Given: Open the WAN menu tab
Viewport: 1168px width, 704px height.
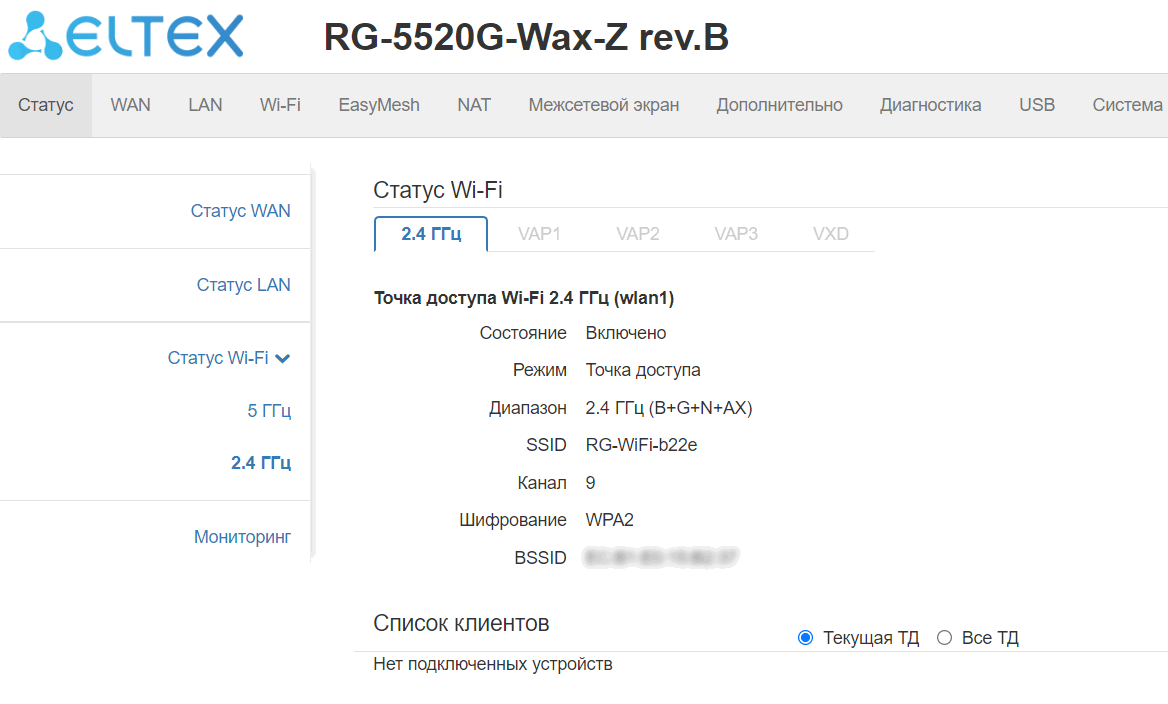Looking at the screenshot, I should coord(130,105).
